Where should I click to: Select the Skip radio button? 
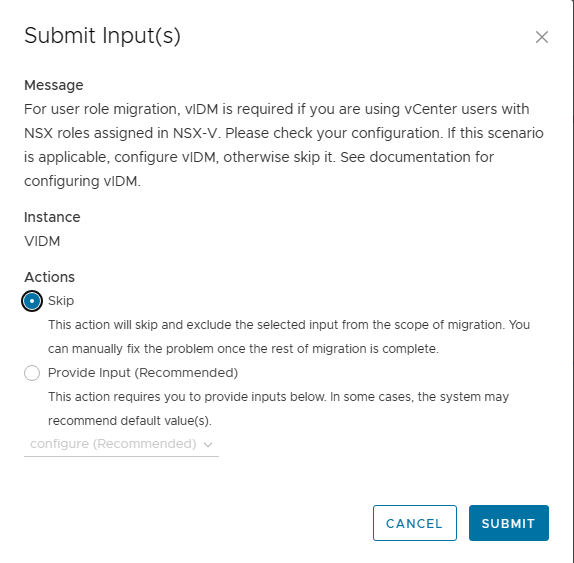tap(32, 301)
